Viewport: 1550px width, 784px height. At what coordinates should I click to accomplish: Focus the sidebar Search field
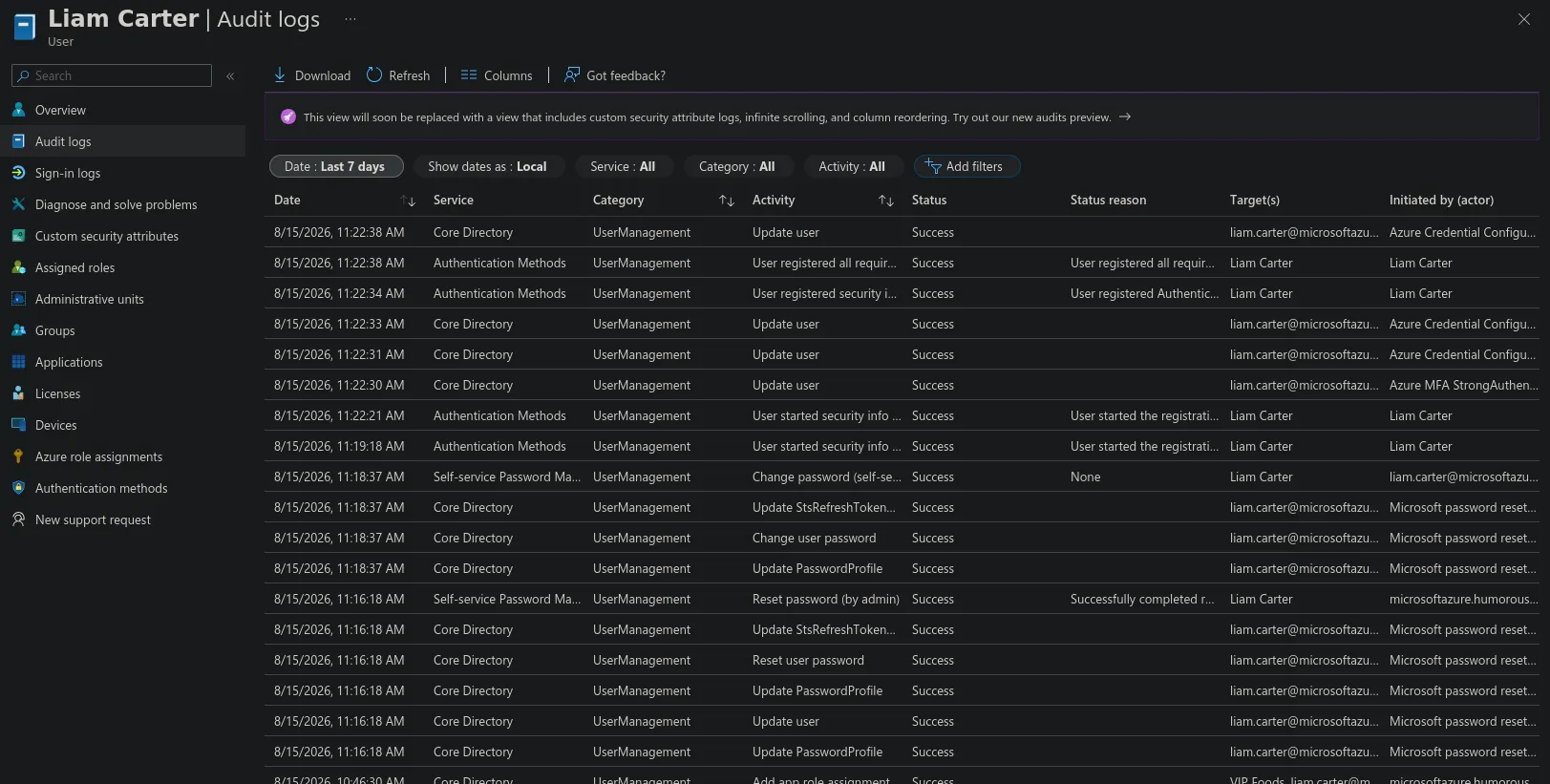coord(112,75)
